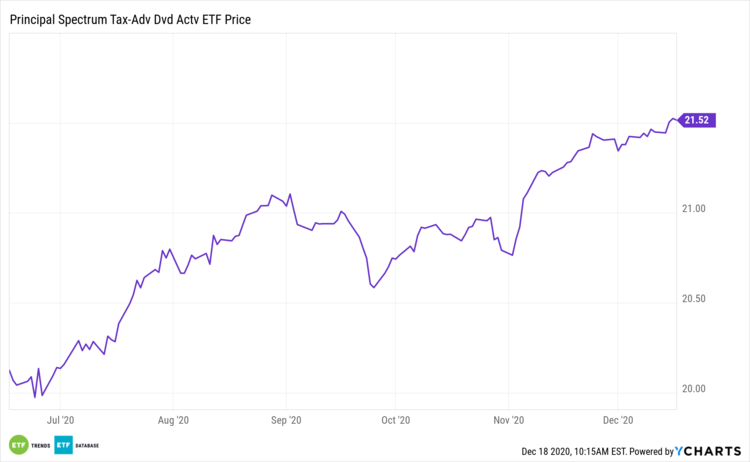Click the 20.00 price axis label
The width and height of the screenshot is (750, 462).
tap(693, 389)
